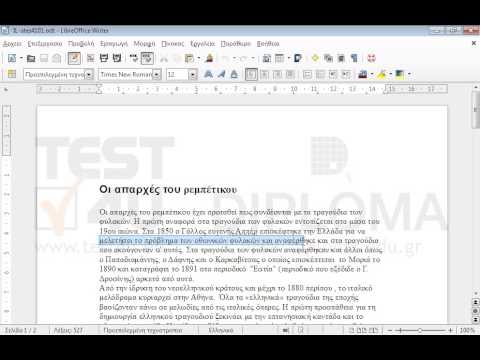Select Justified alignment
The width and height of the screenshot is (480, 360).
pos(290,74)
